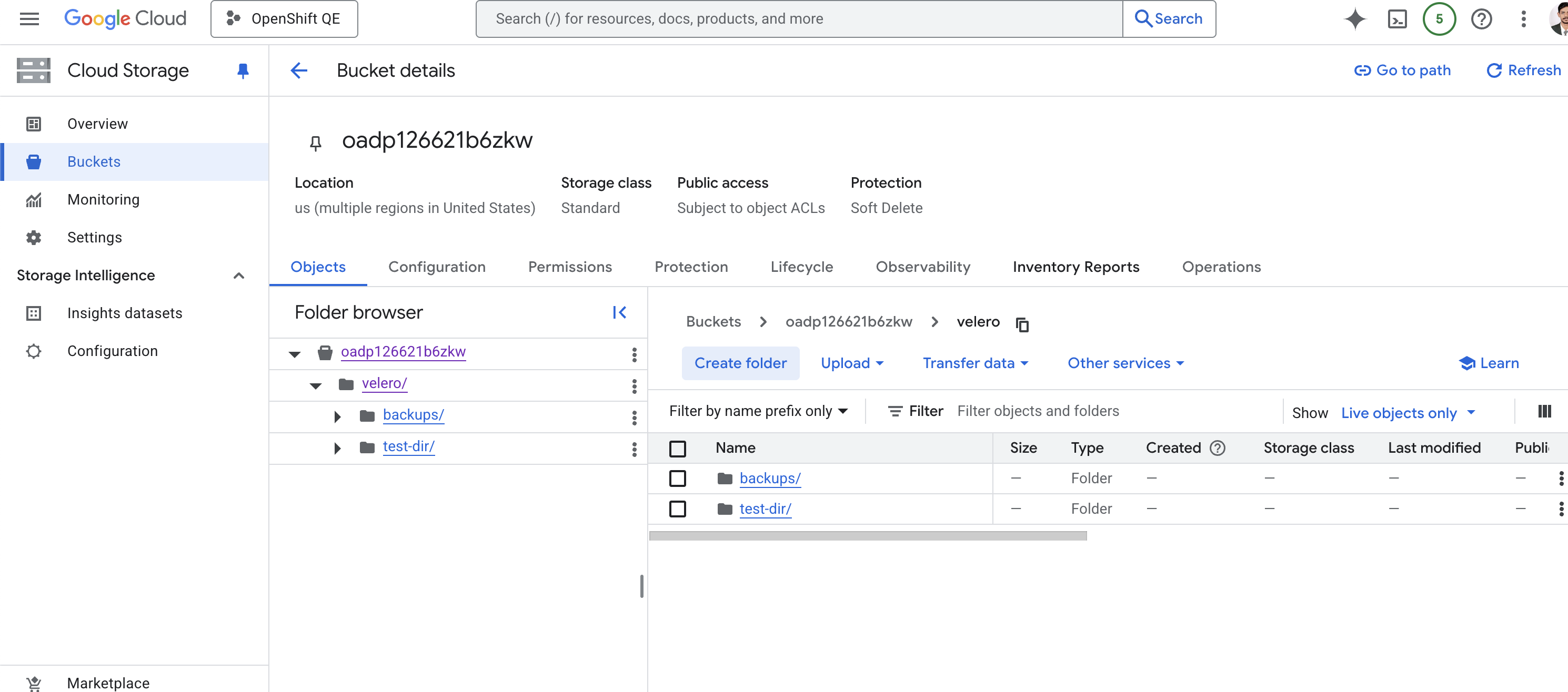Open column display options icon

click(x=1544, y=412)
